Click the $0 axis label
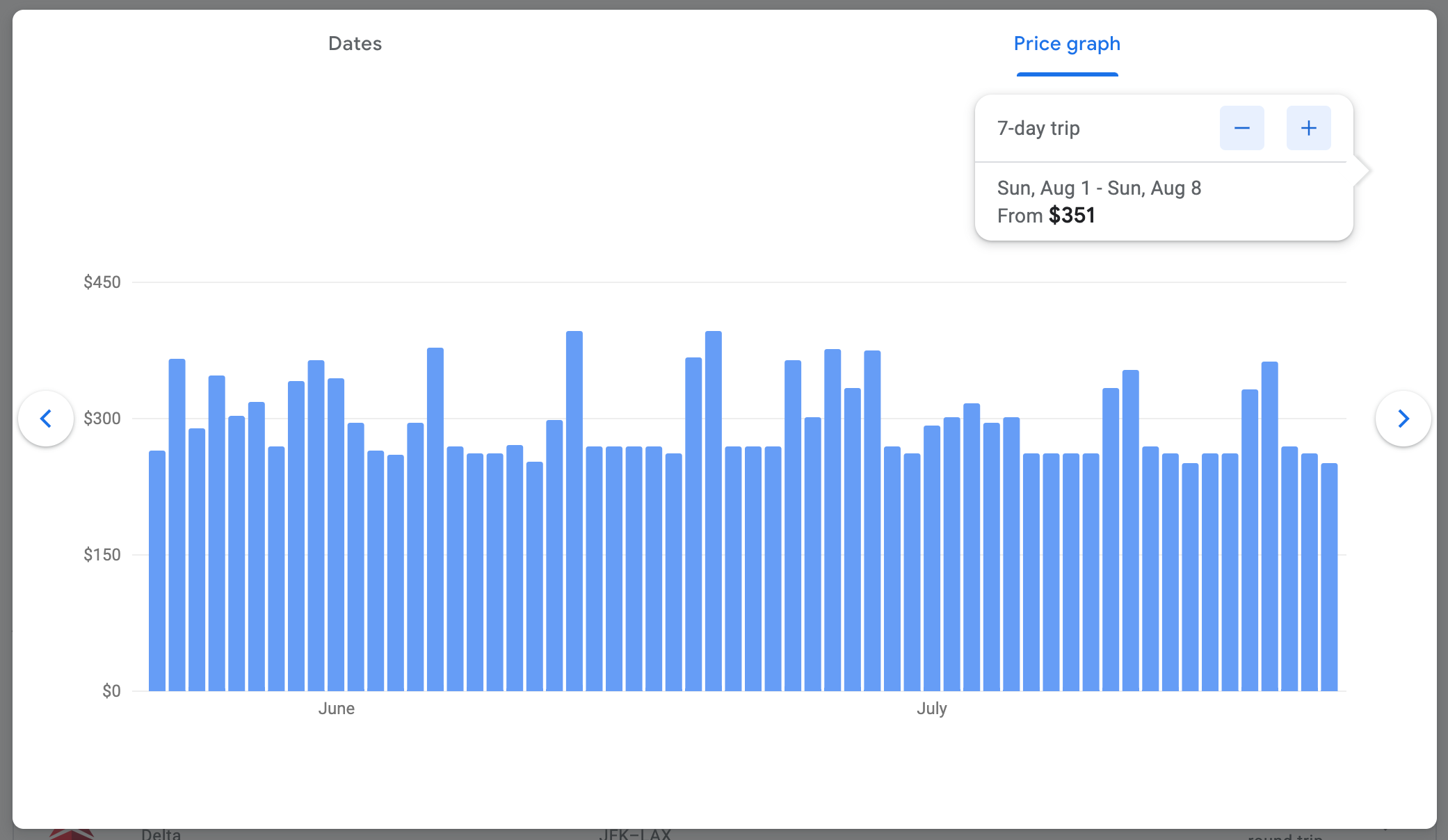This screenshot has width=1448, height=840. pyautogui.click(x=111, y=691)
